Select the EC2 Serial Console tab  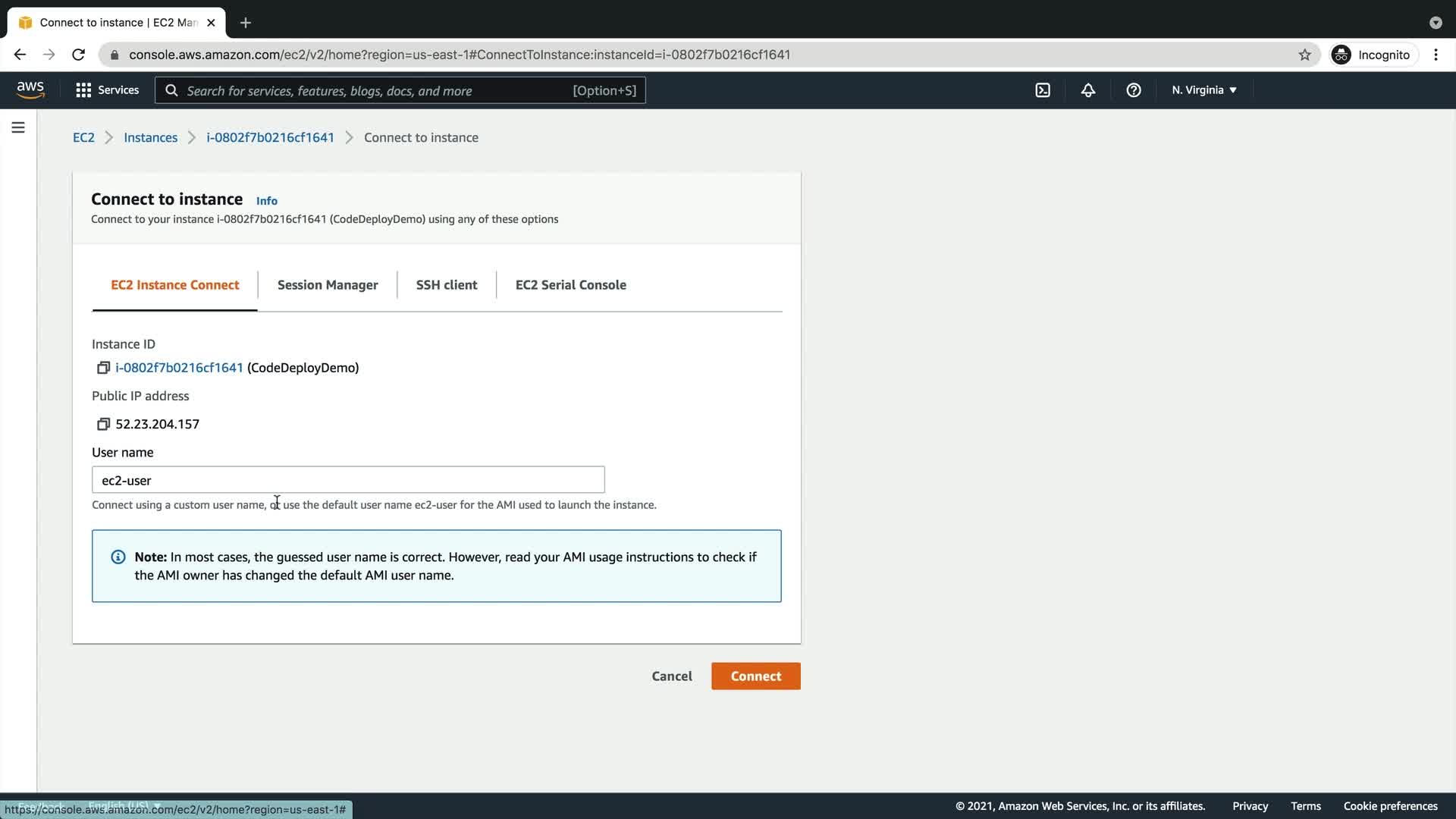[570, 285]
